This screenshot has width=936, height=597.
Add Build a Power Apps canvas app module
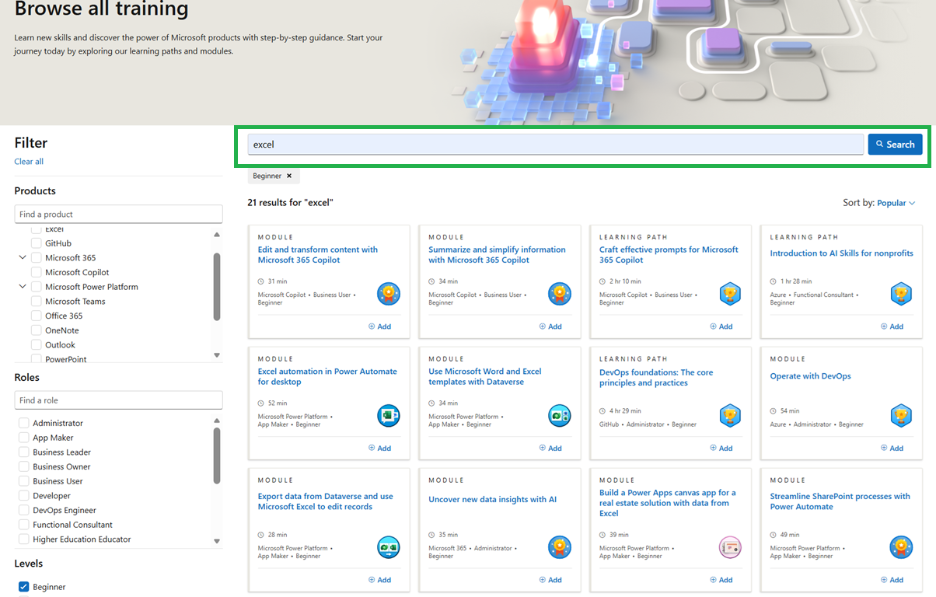[x=721, y=580]
